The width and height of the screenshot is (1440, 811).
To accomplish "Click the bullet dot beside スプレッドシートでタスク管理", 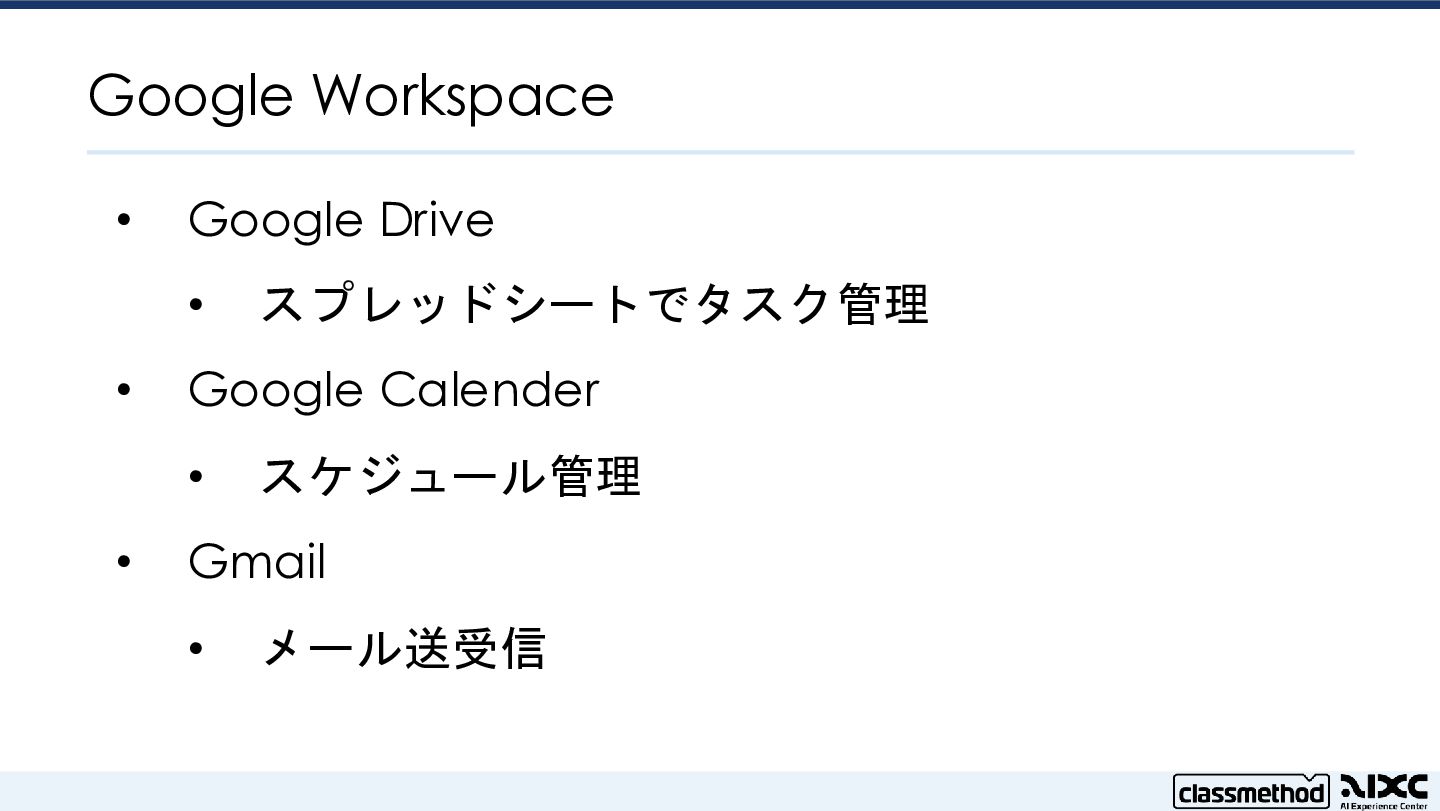I will click(196, 305).
